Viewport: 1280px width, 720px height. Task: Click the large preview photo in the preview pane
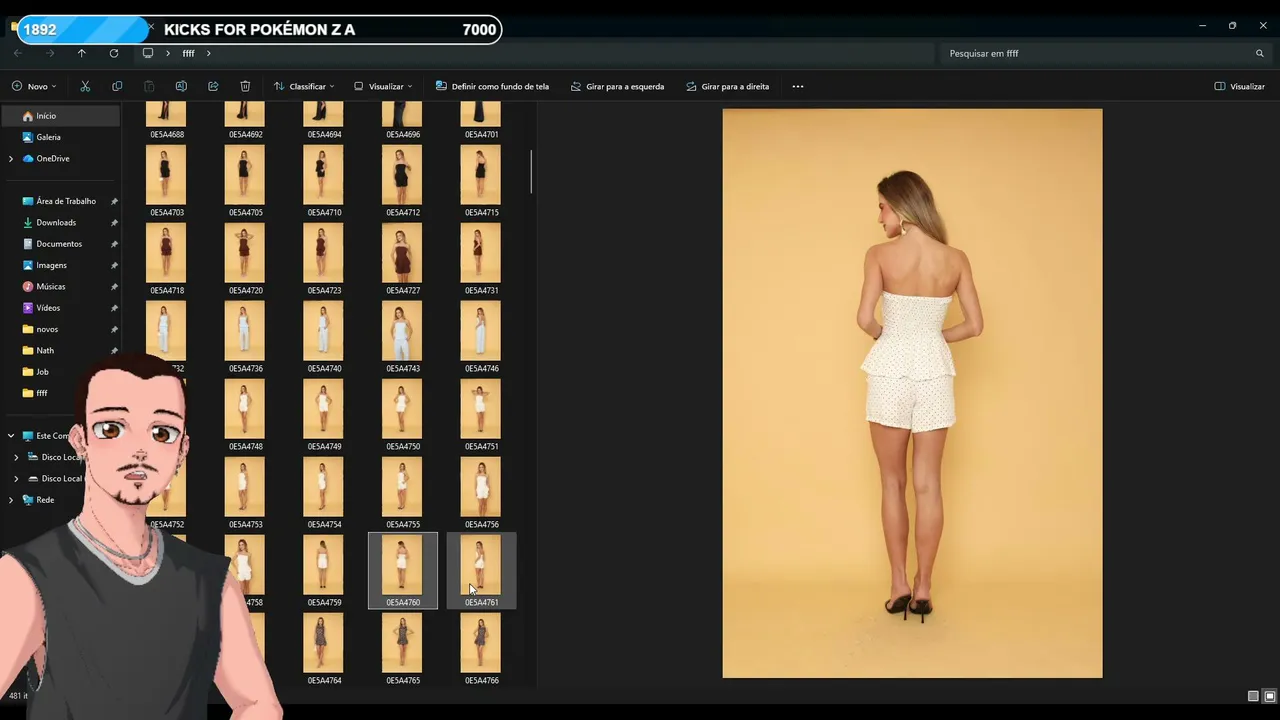click(x=912, y=393)
